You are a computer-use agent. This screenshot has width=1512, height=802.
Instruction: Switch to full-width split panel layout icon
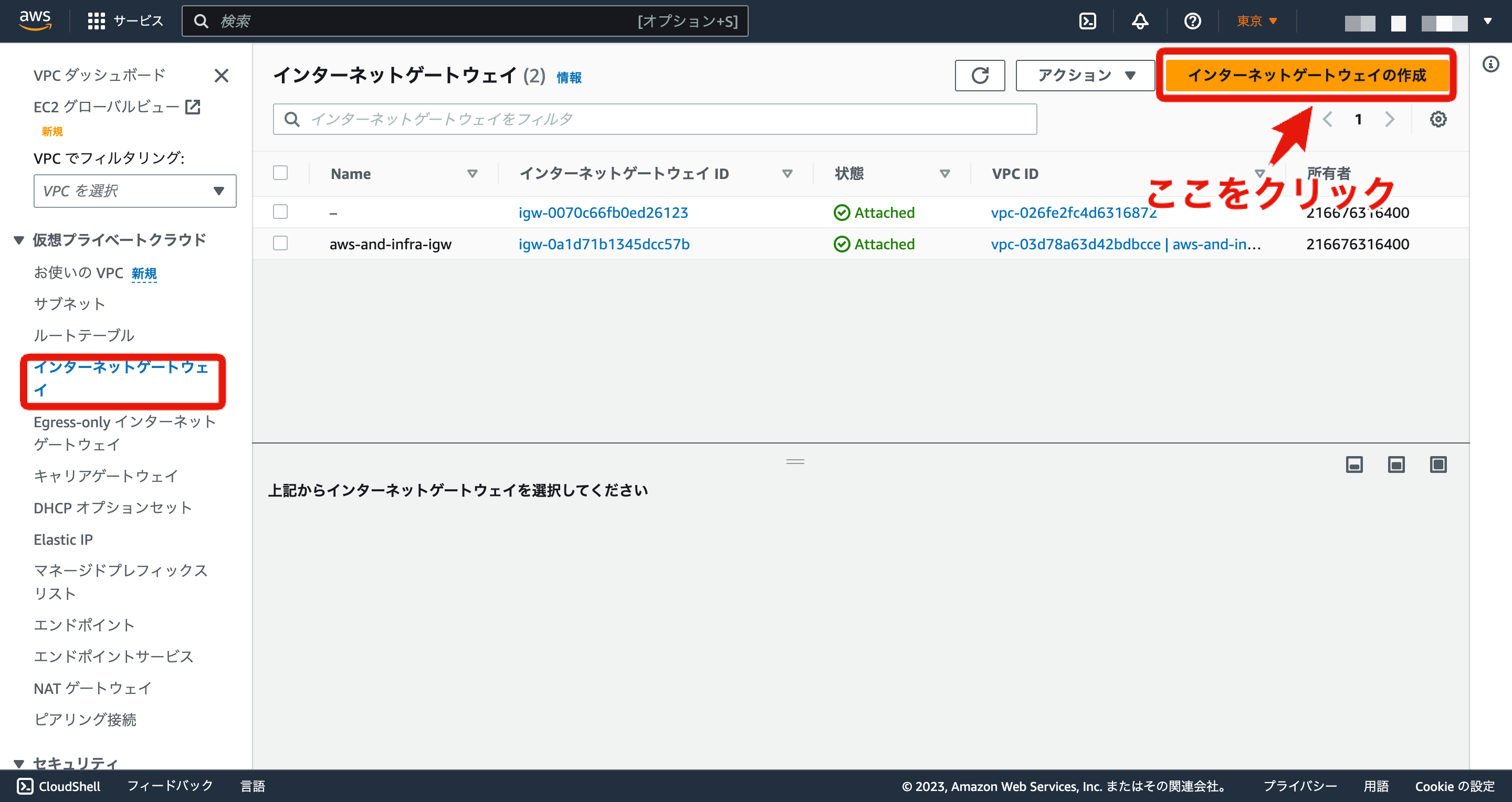1438,464
